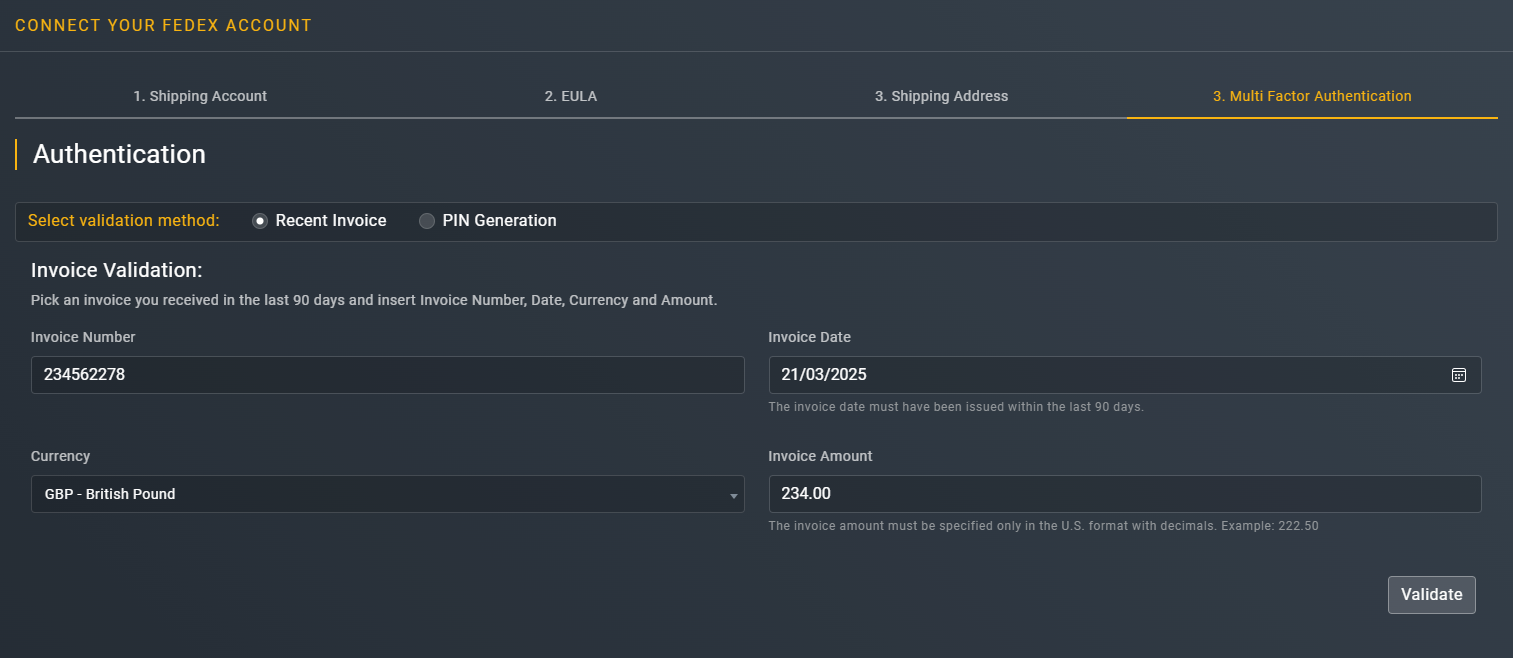The height and width of the screenshot is (658, 1513).
Task: Open the Shipping Address step tab
Action: (x=941, y=96)
